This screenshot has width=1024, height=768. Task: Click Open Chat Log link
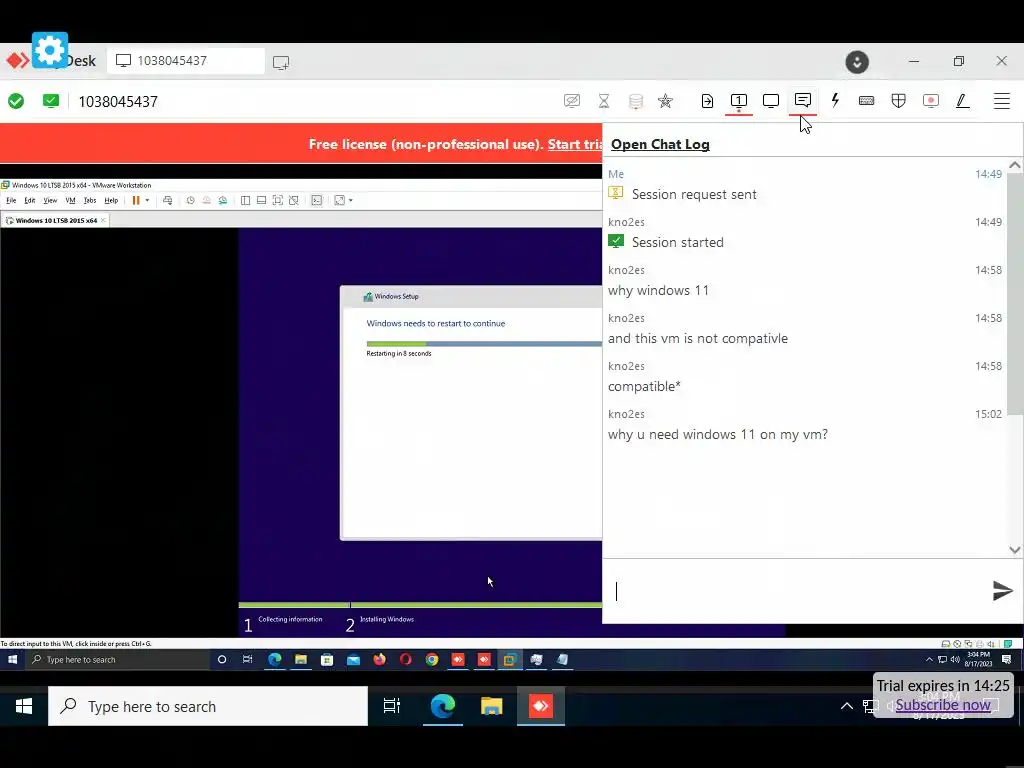[660, 144]
